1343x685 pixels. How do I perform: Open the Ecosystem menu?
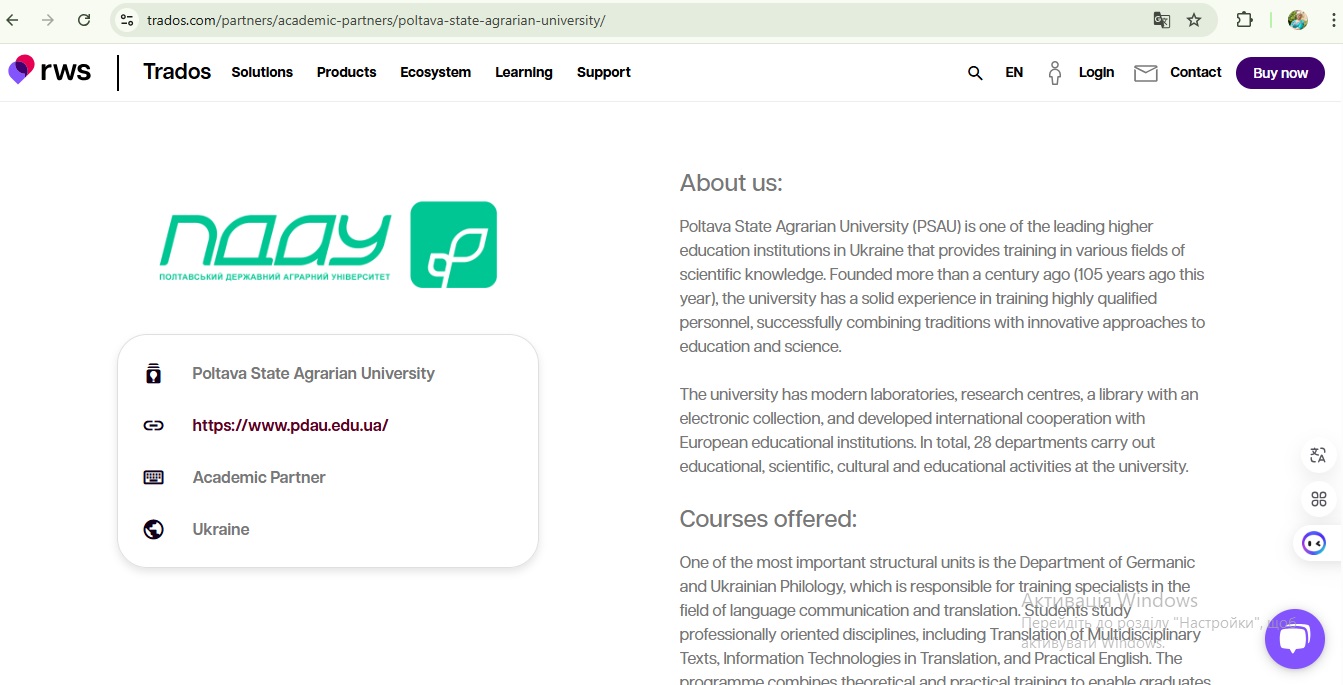[x=435, y=72]
